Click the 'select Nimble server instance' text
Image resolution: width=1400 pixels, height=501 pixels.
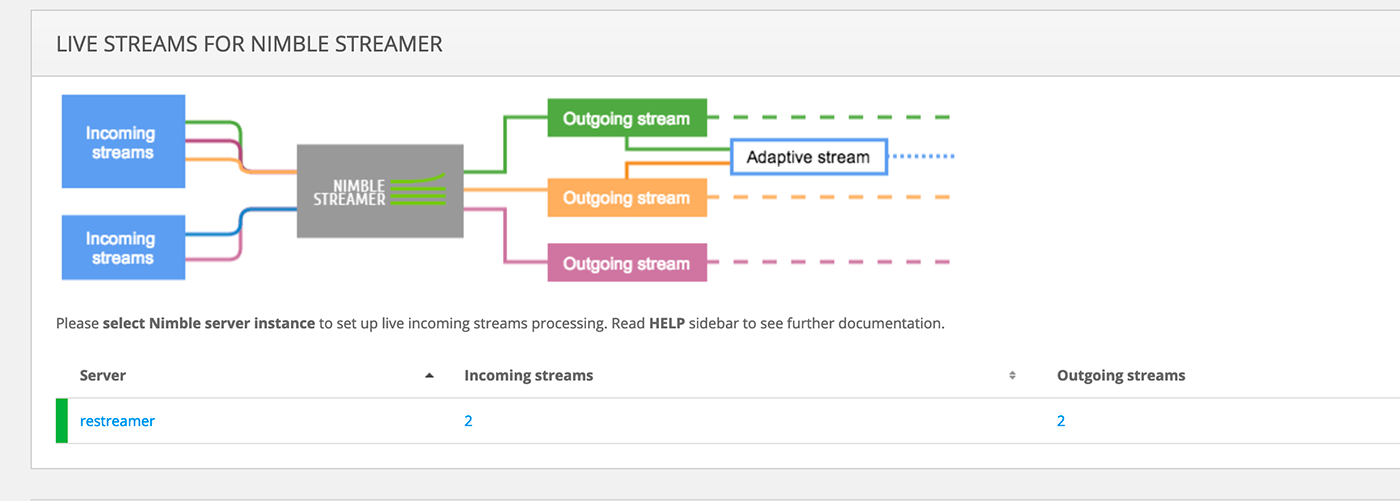[209, 324]
